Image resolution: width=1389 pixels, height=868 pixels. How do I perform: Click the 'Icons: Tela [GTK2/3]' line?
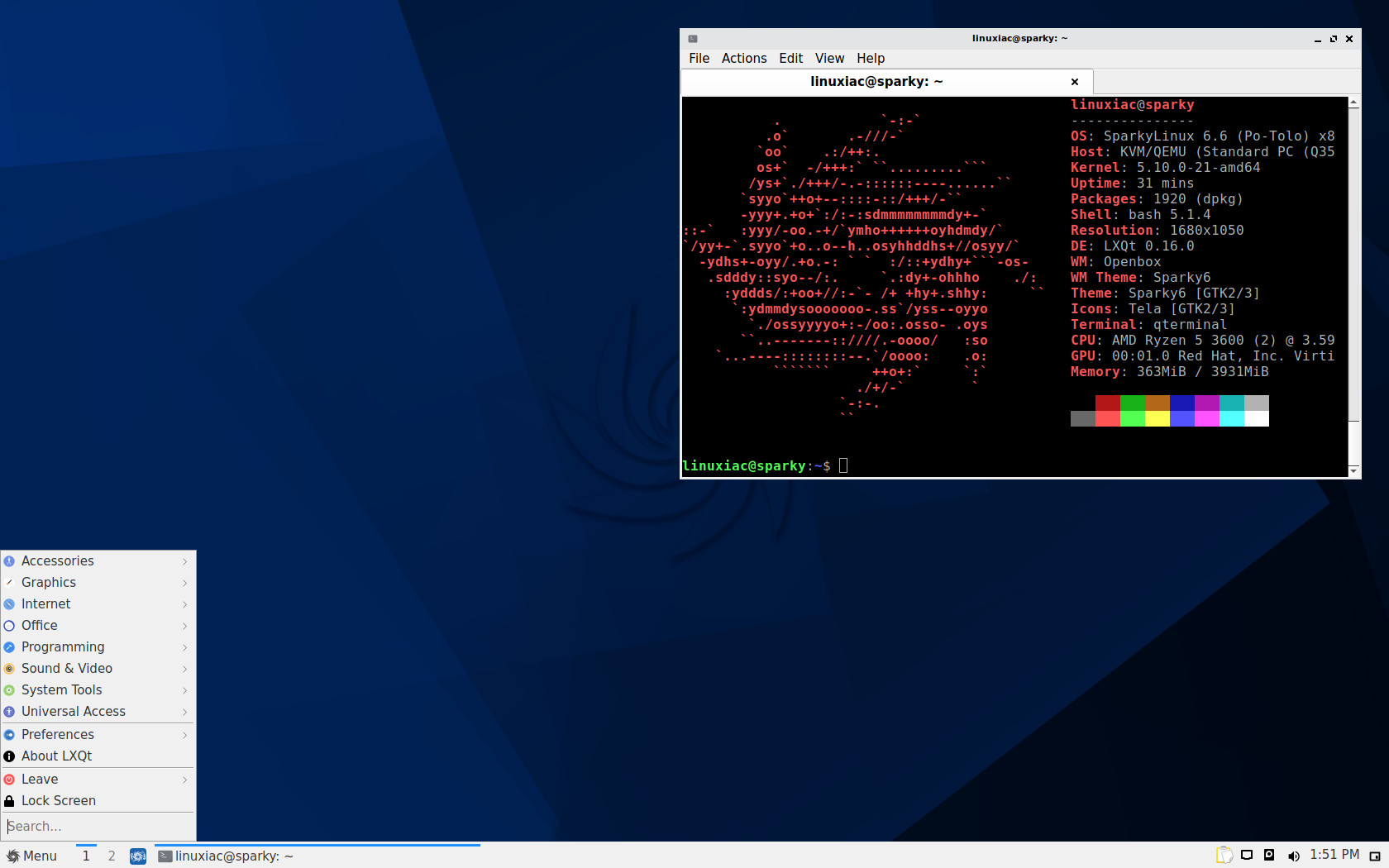pyautogui.click(x=1153, y=309)
